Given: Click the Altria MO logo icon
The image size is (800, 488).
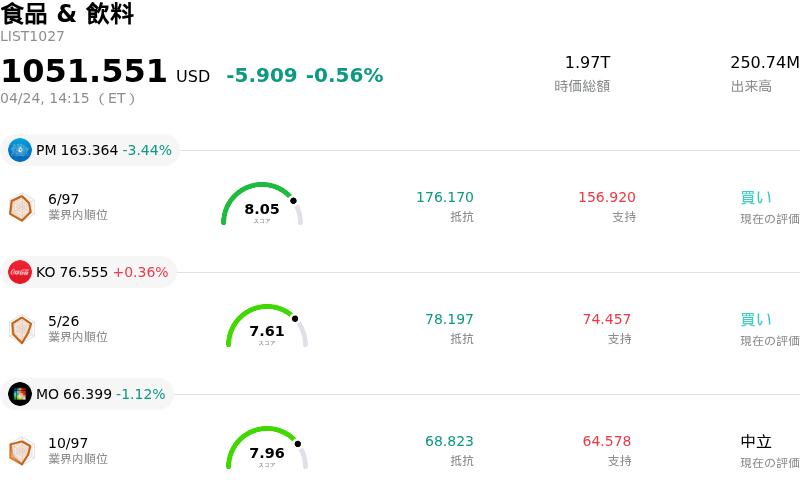Looking at the screenshot, I should [x=20, y=394].
